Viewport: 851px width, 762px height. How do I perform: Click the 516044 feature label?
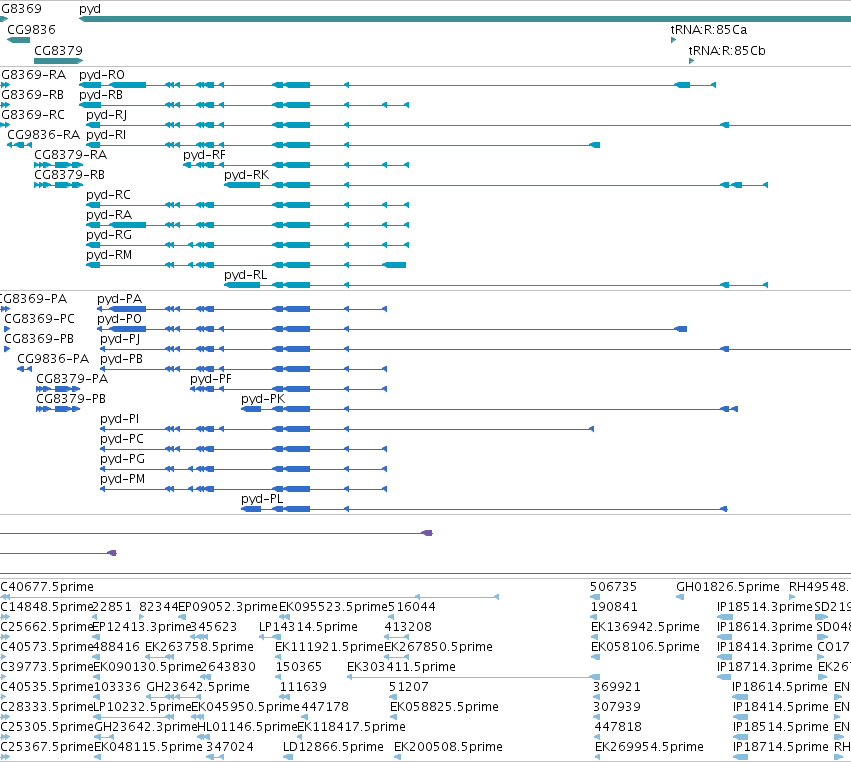pos(412,607)
